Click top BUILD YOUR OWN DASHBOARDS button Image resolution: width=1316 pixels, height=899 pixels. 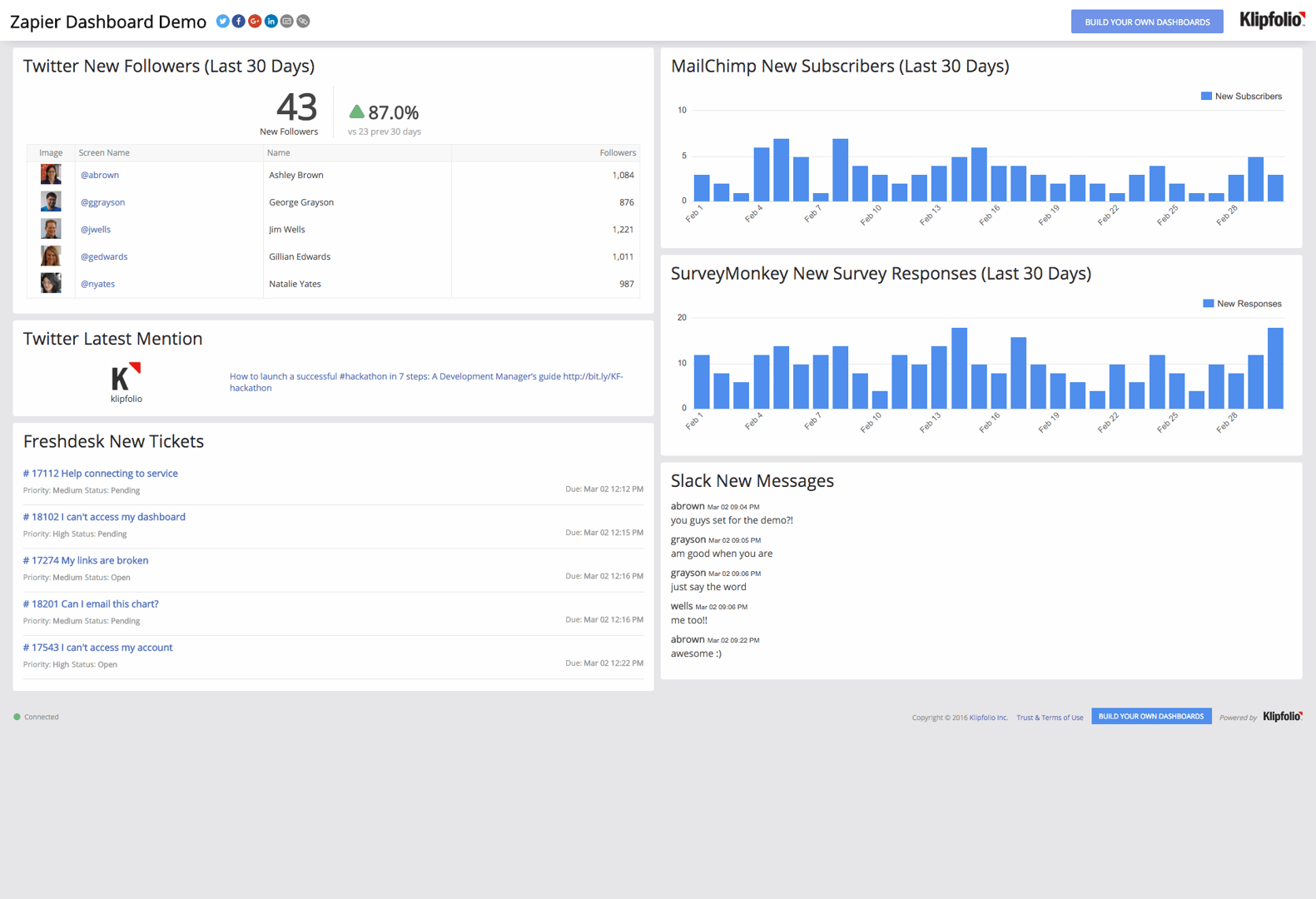click(1147, 22)
